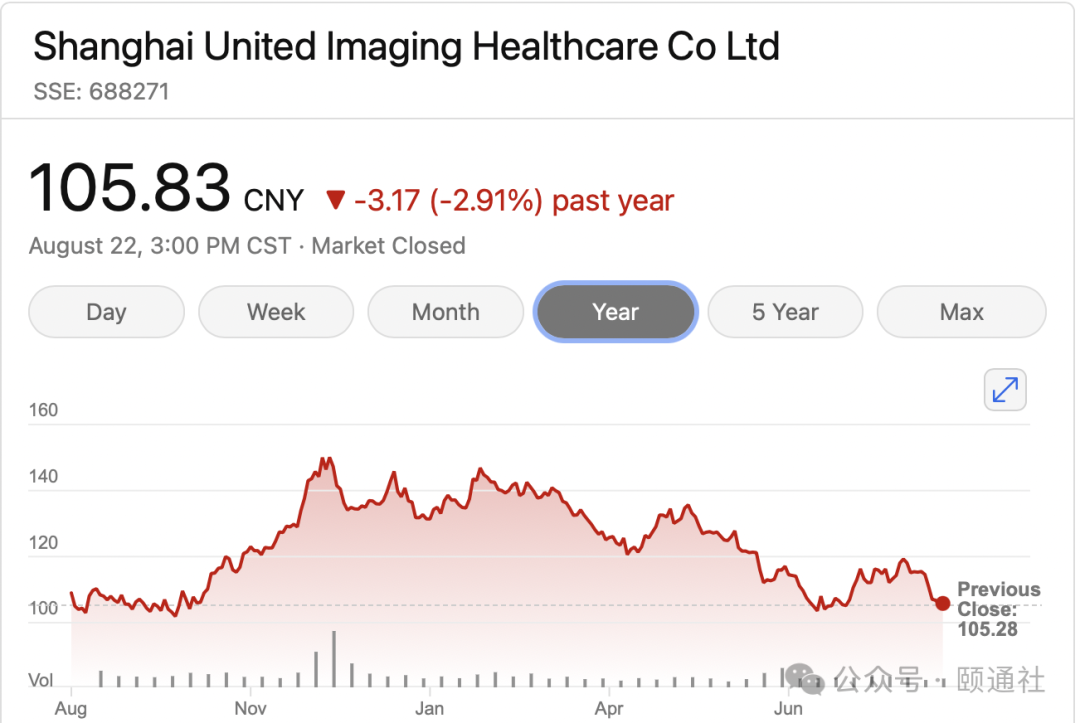Viewport: 1080px width, 723px height.
Task: Open the 5 Year time range
Action: tap(785, 312)
